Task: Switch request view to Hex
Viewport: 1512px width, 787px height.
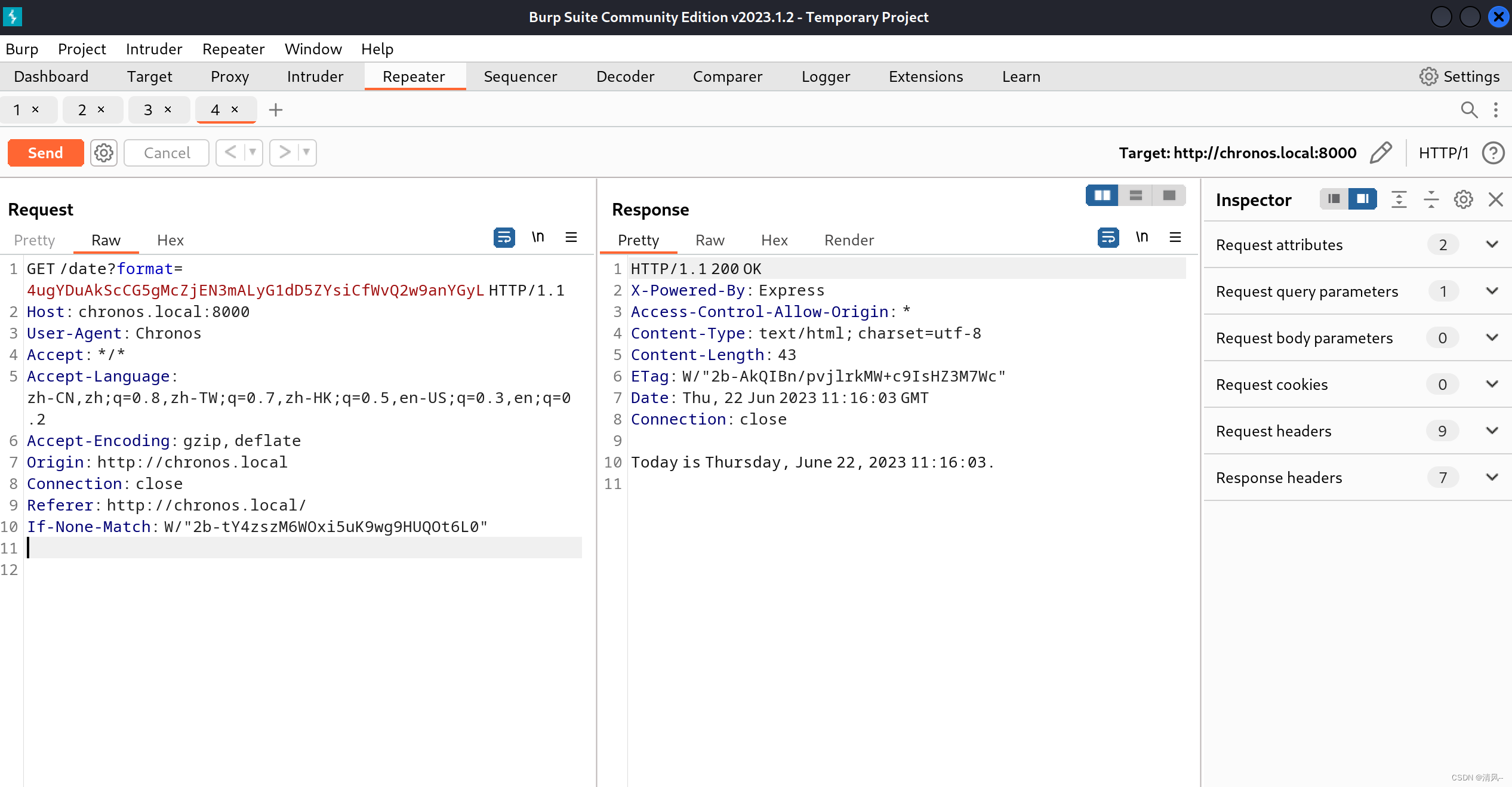Action: pyautogui.click(x=170, y=240)
